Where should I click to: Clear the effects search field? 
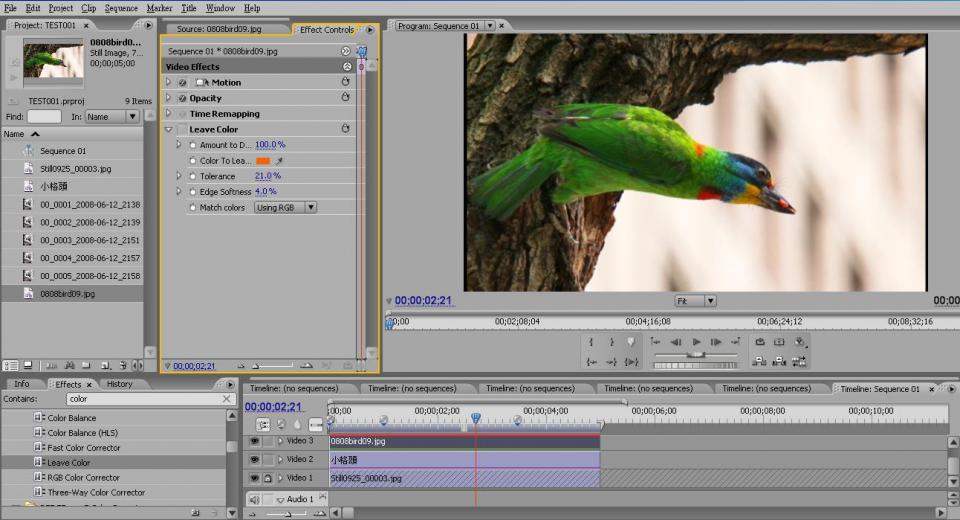click(x=227, y=399)
